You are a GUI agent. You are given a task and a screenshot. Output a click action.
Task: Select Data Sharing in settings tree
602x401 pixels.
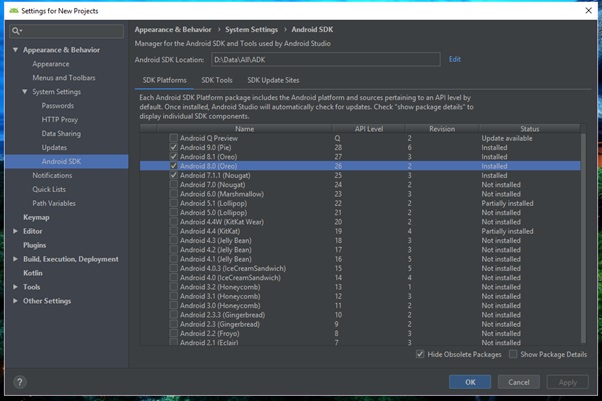tap(61, 133)
